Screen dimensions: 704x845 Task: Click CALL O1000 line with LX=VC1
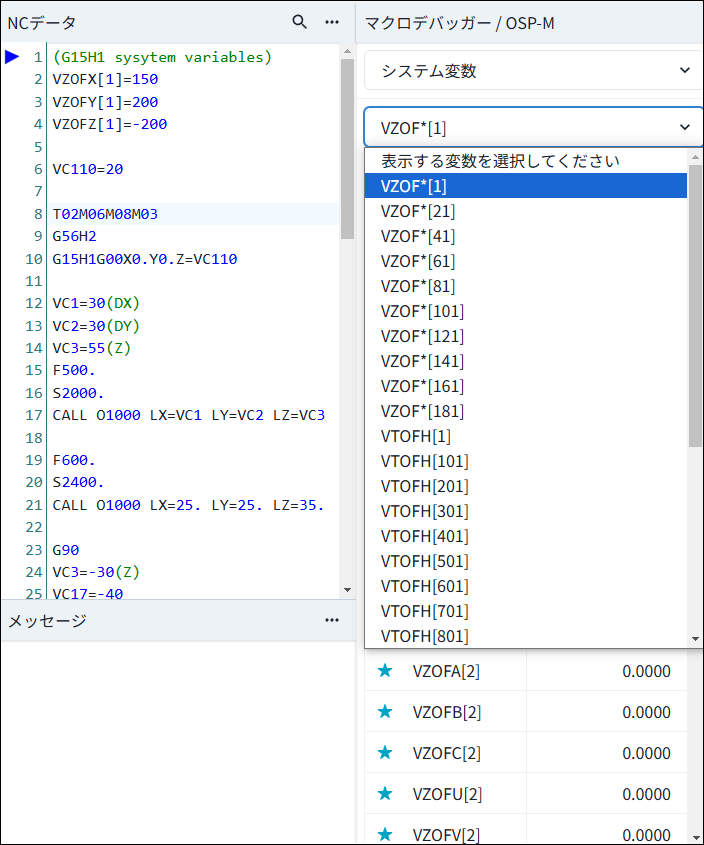point(189,415)
